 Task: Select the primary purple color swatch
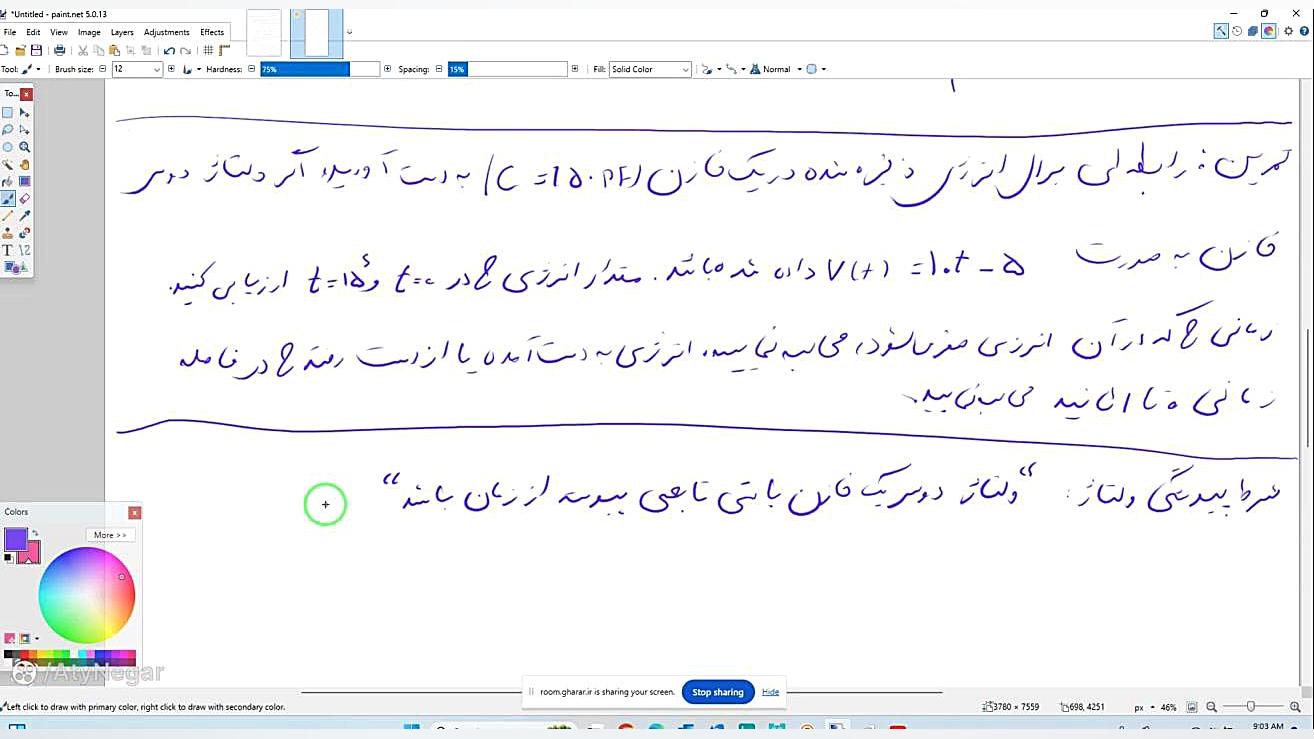15,539
